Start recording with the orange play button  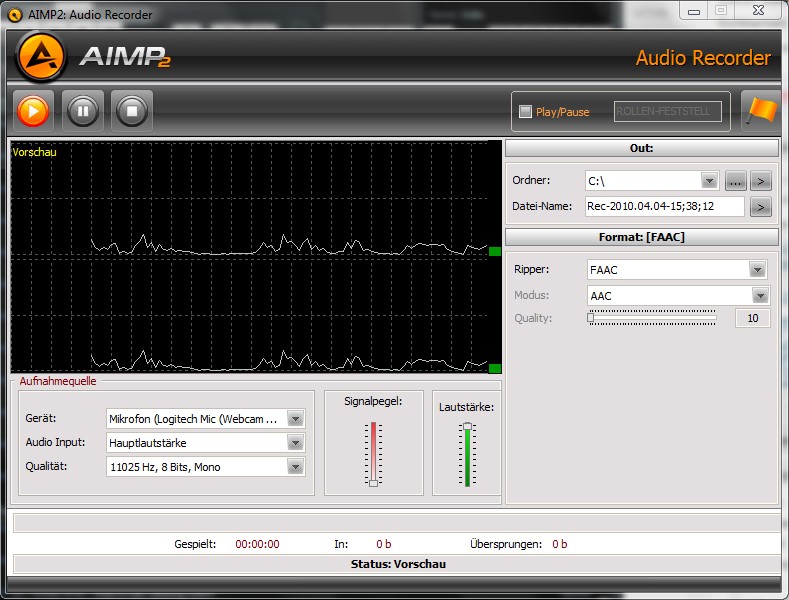click(33, 111)
